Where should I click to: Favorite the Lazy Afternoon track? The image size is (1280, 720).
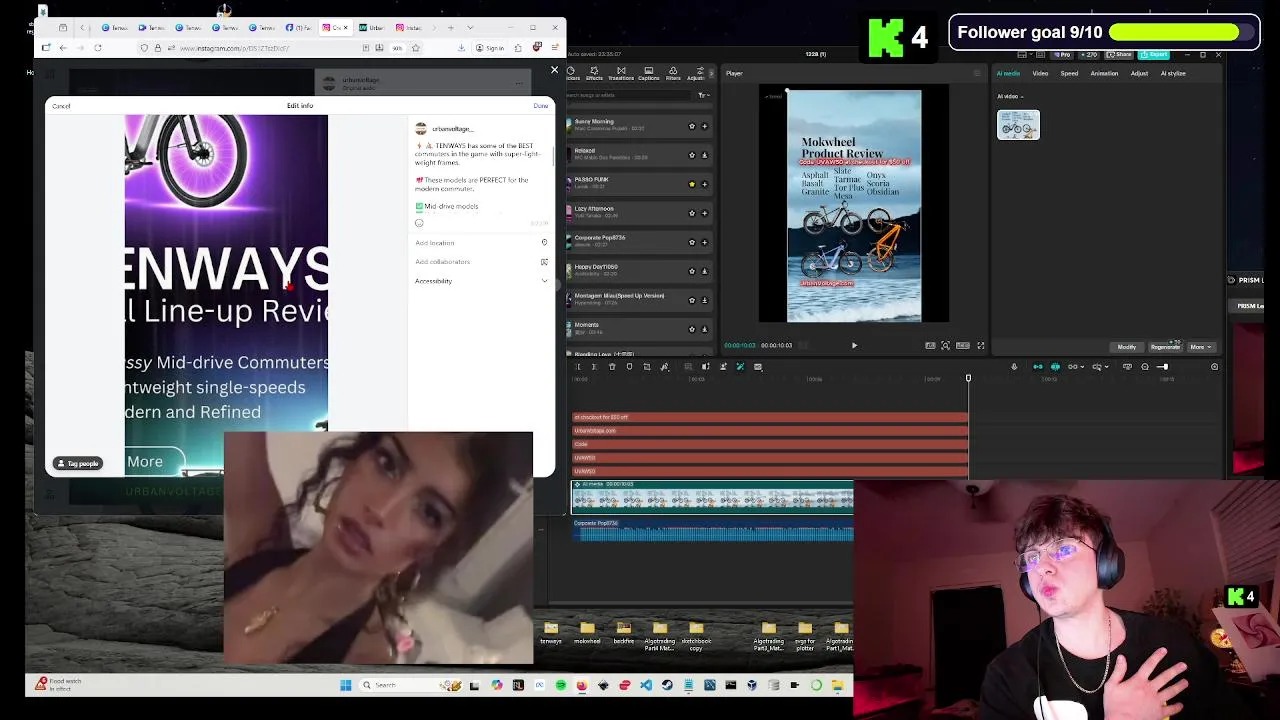[691, 213]
